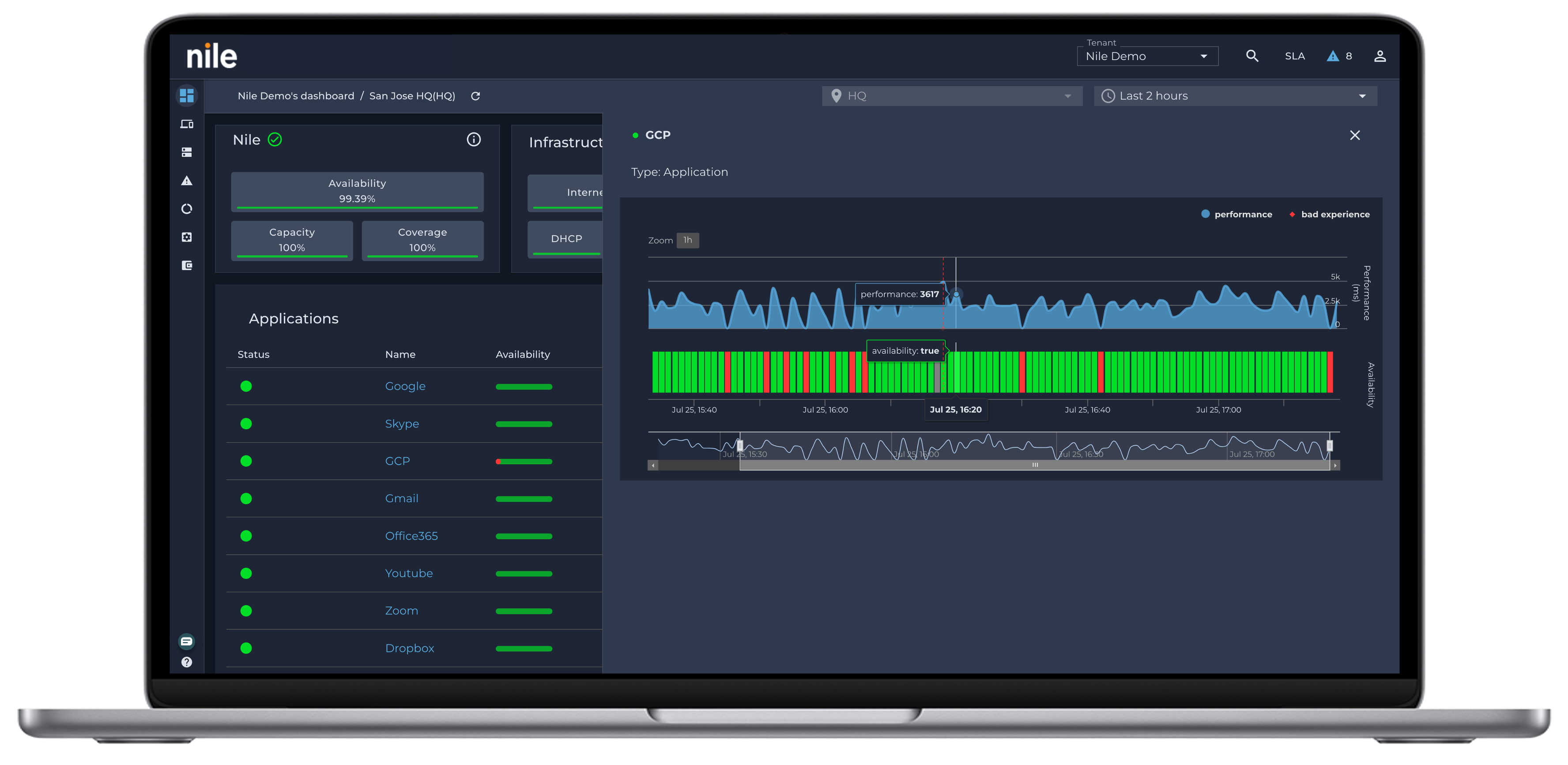Click the Type: Application text
The image size is (1568, 765).
point(679,172)
